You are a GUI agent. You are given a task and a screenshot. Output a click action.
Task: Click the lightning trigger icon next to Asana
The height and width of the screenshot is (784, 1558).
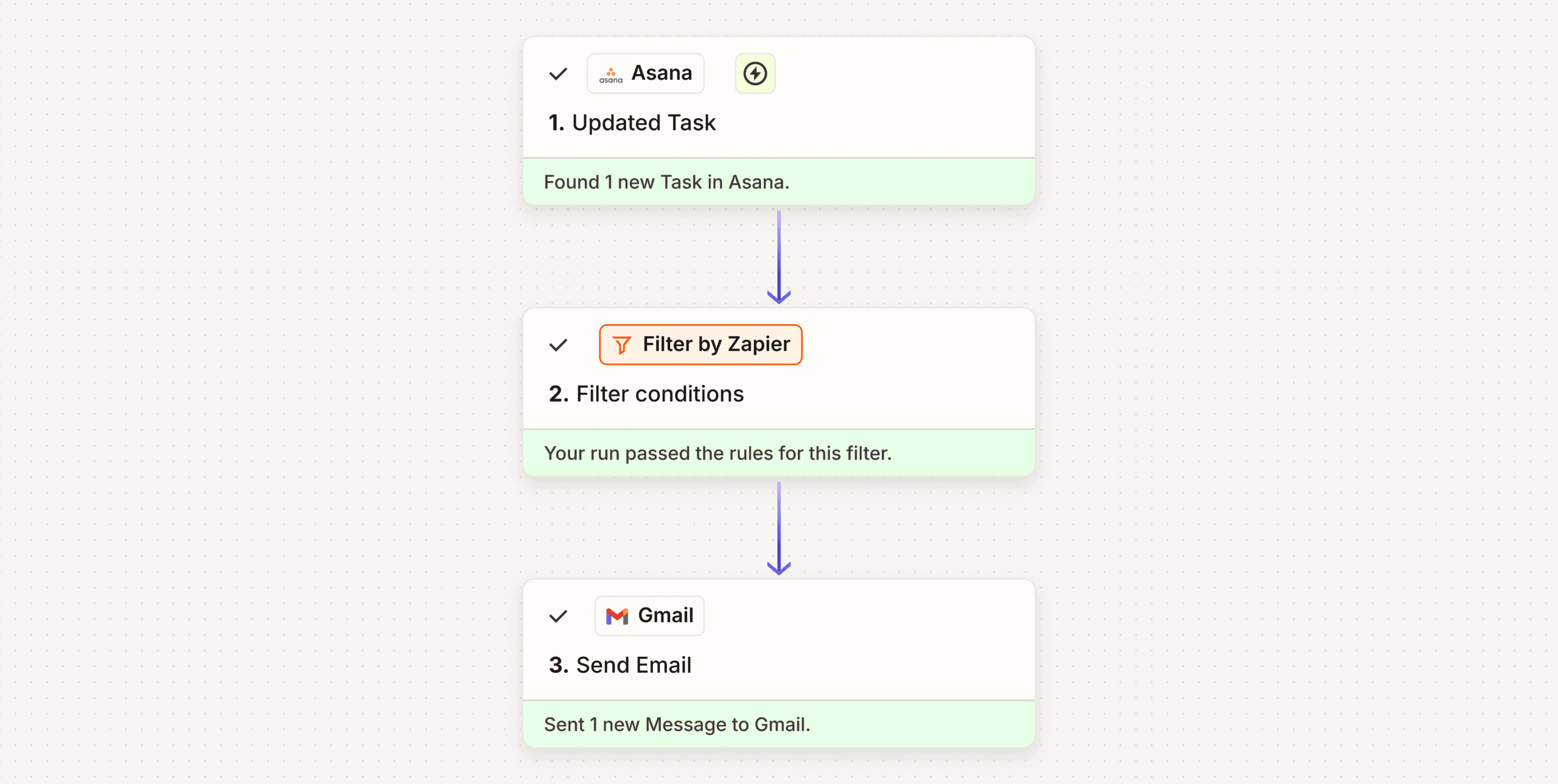(x=755, y=73)
